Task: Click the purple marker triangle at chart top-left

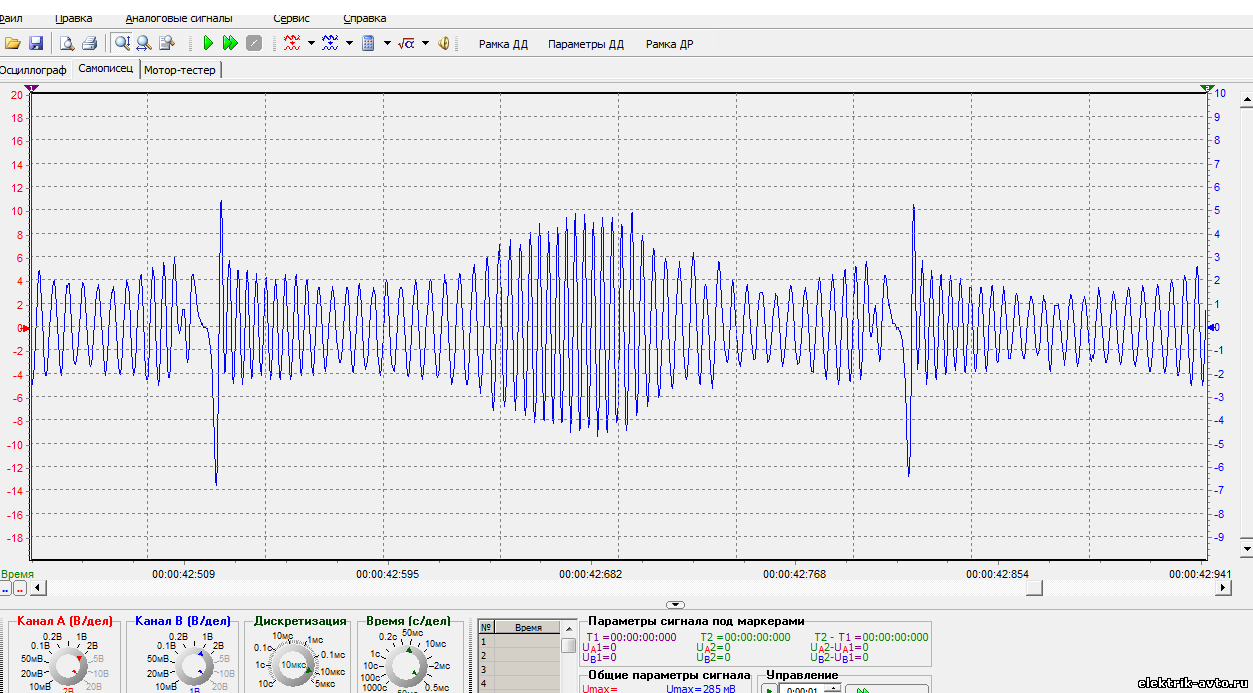Action: coord(32,89)
